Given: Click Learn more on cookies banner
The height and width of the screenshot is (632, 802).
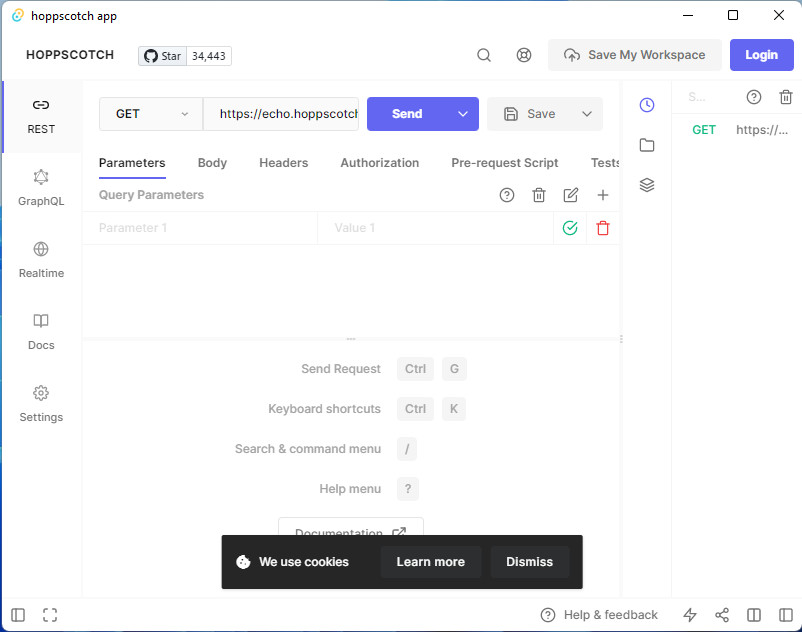Looking at the screenshot, I should coord(431,562).
